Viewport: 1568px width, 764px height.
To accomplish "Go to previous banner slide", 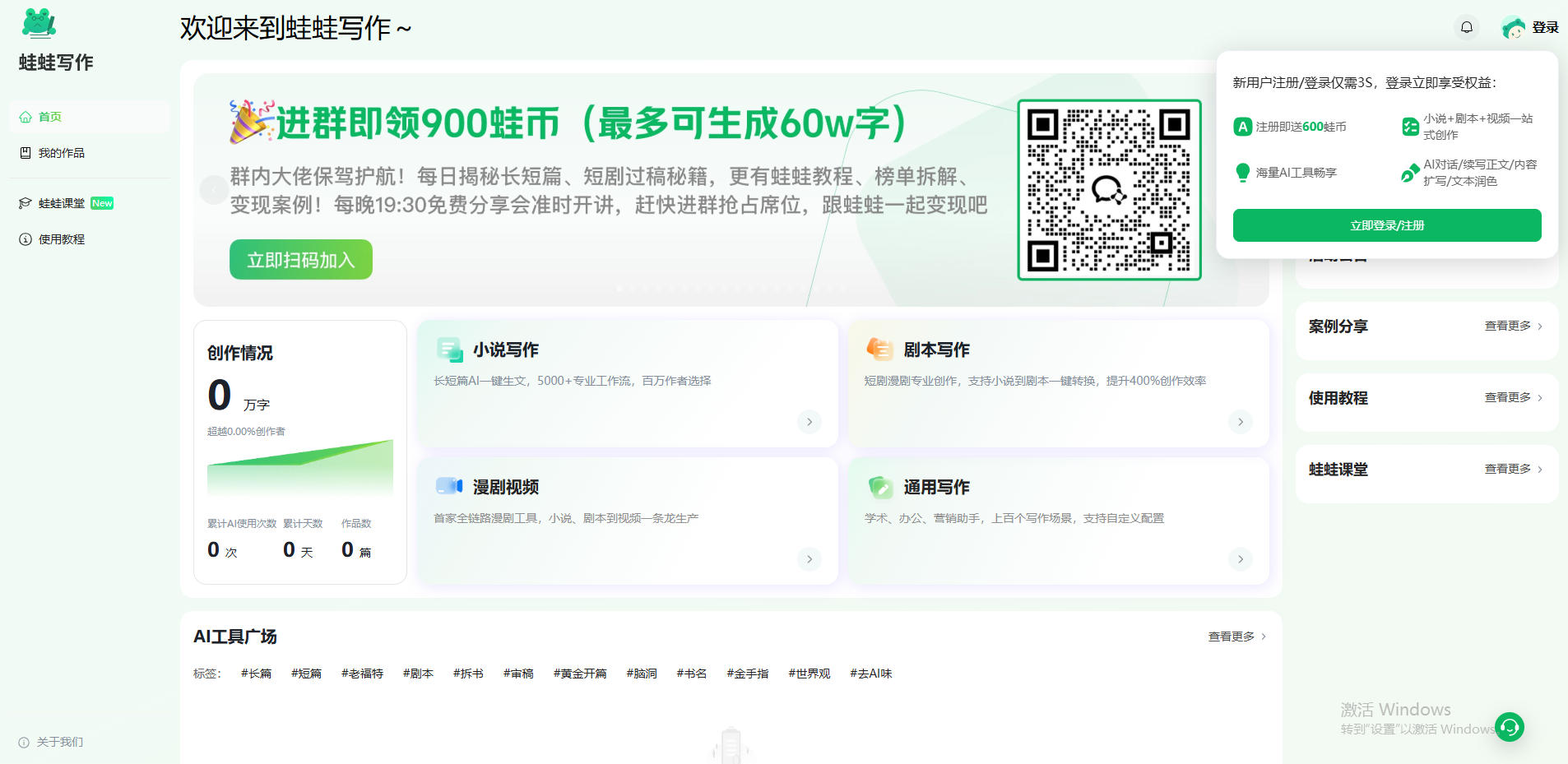I will [213, 190].
